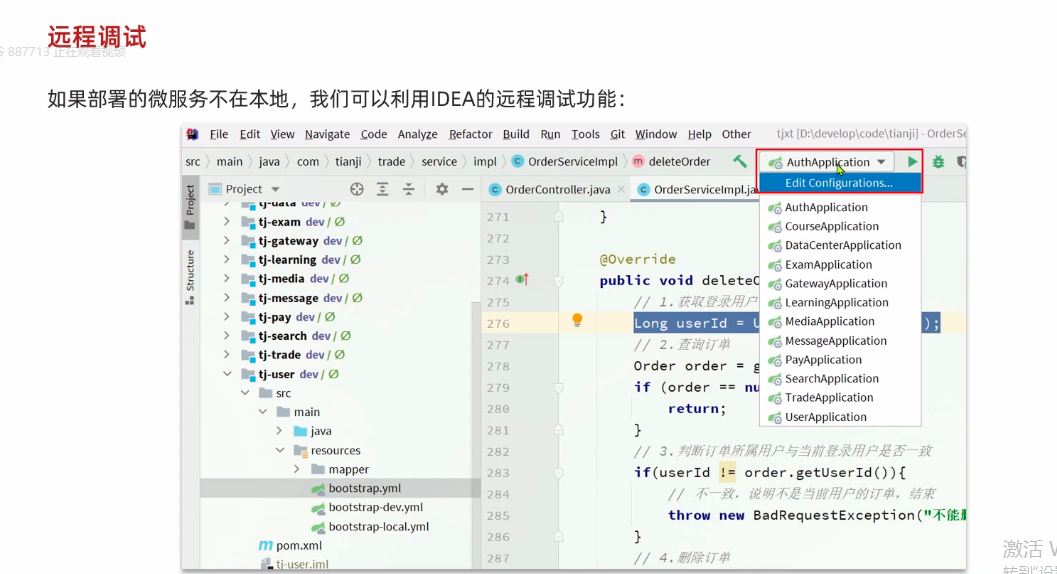This screenshot has height=574, width=1057.
Task: Expand the tj-exam module
Action: coord(226,221)
